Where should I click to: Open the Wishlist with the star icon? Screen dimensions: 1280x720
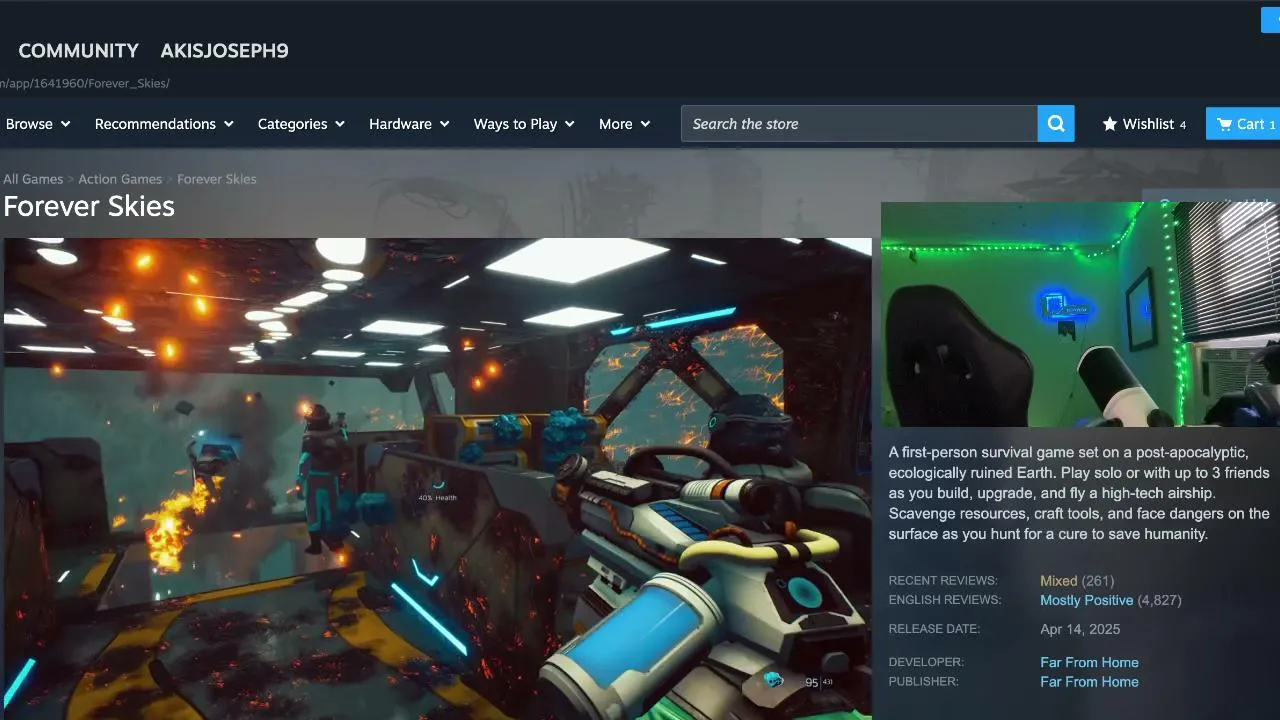[x=1144, y=124]
